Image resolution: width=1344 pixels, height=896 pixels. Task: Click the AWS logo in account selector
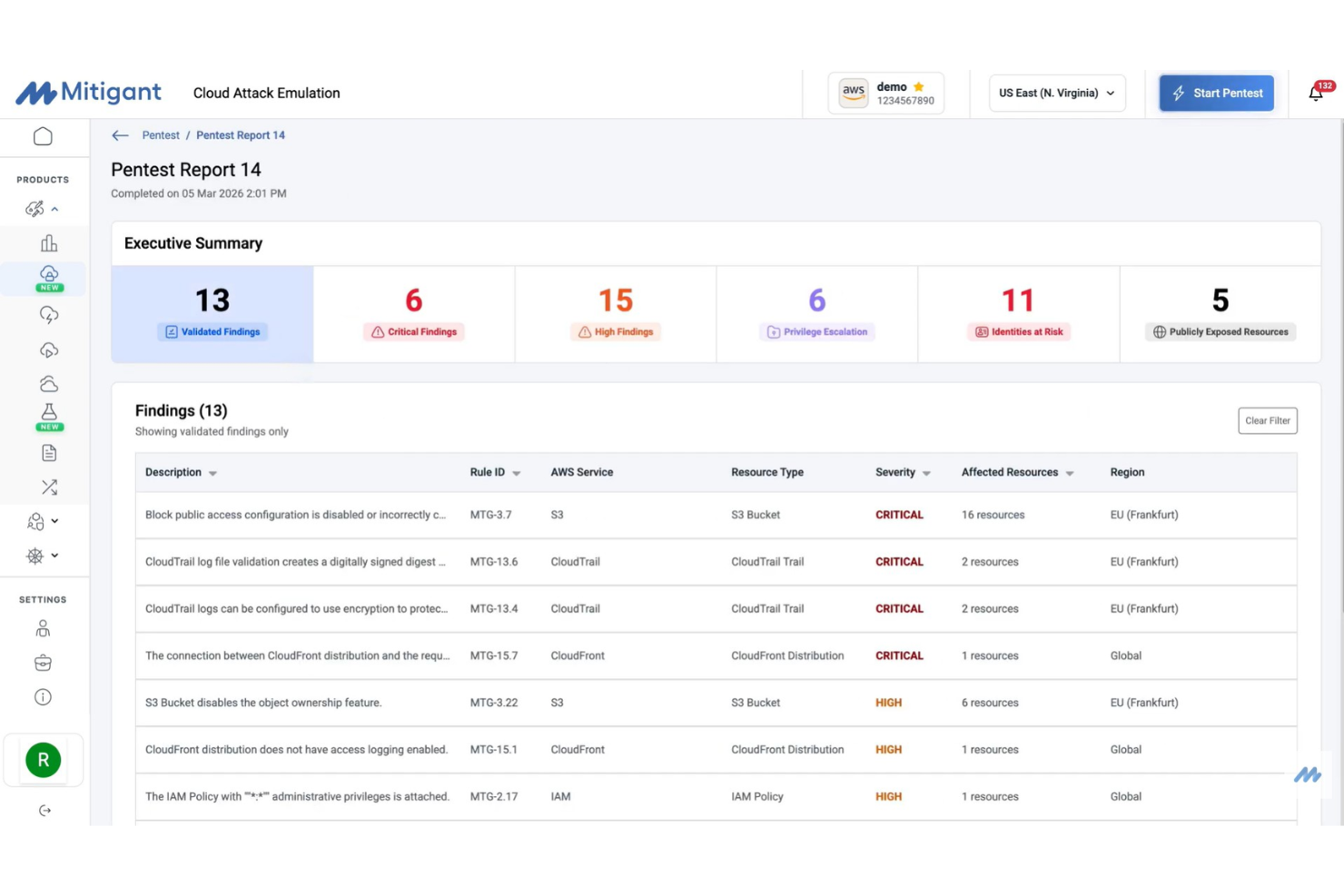click(853, 93)
